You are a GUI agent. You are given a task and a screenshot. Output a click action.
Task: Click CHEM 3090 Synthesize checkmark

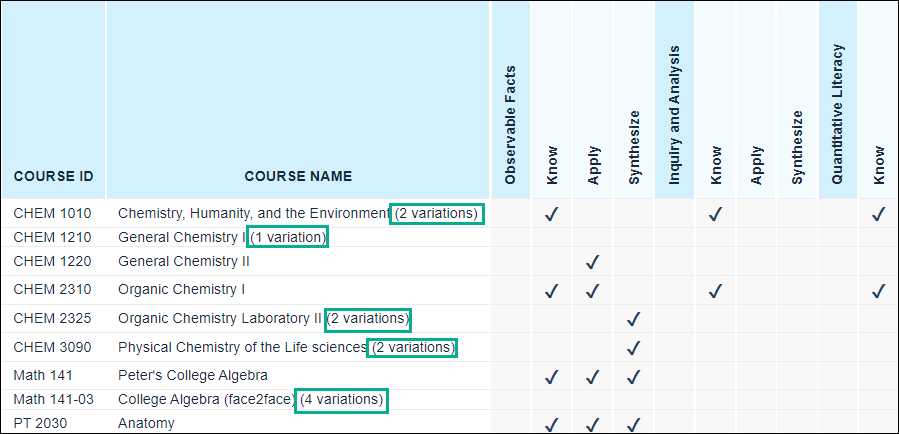tap(633, 348)
